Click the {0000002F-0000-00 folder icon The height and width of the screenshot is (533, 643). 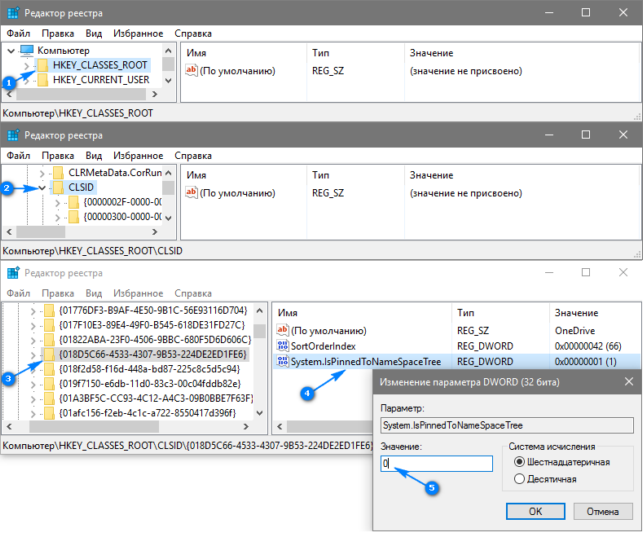tap(73, 202)
